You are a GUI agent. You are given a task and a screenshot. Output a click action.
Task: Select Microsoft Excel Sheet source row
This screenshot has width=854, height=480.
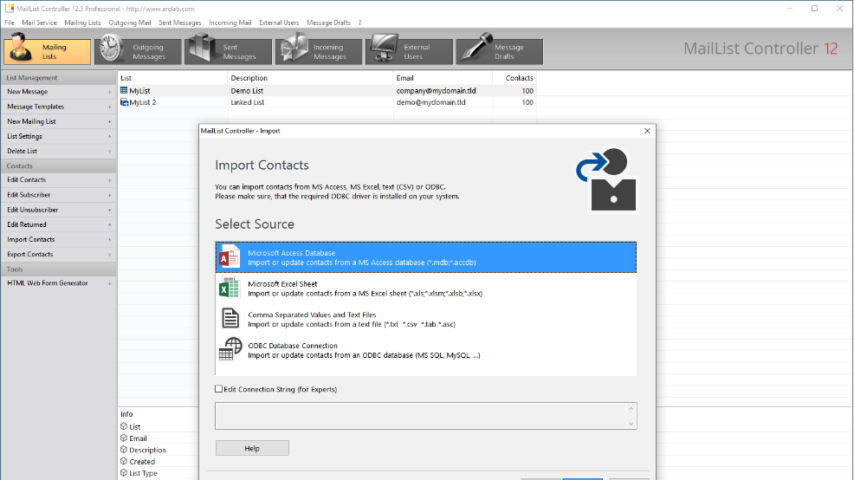pyautogui.click(x=426, y=288)
